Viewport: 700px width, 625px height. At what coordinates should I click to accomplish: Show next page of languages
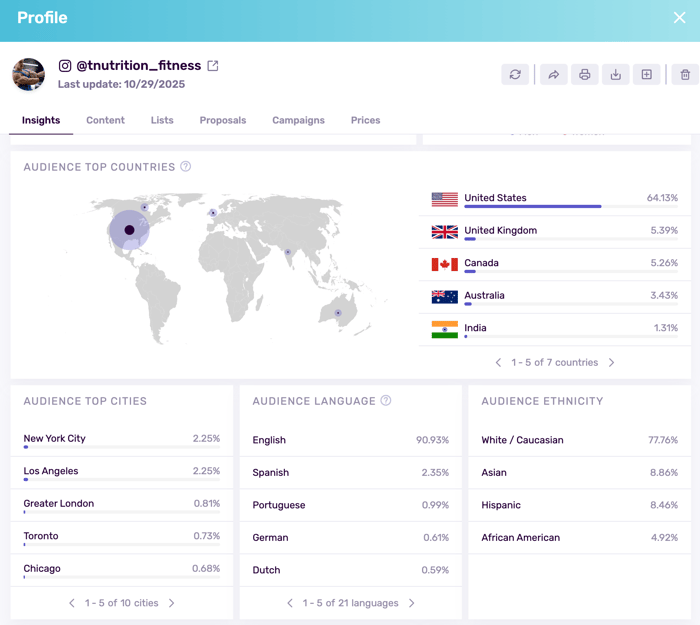tap(412, 603)
